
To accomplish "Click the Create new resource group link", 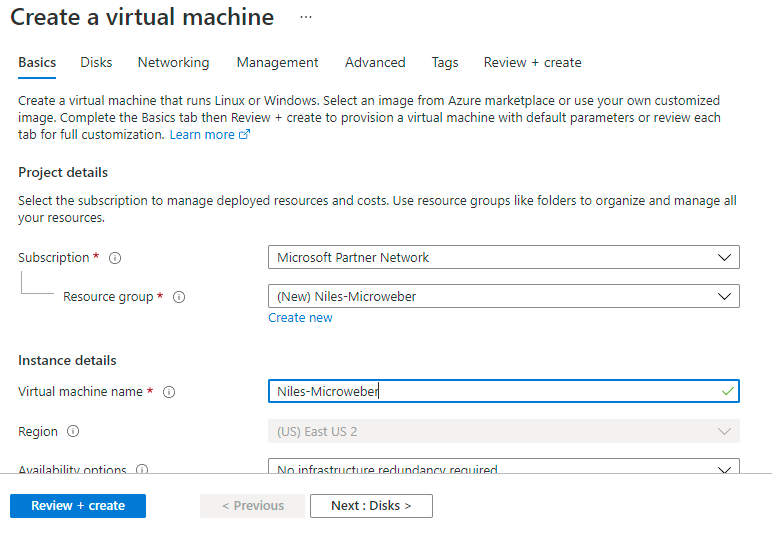I will coord(300,318).
